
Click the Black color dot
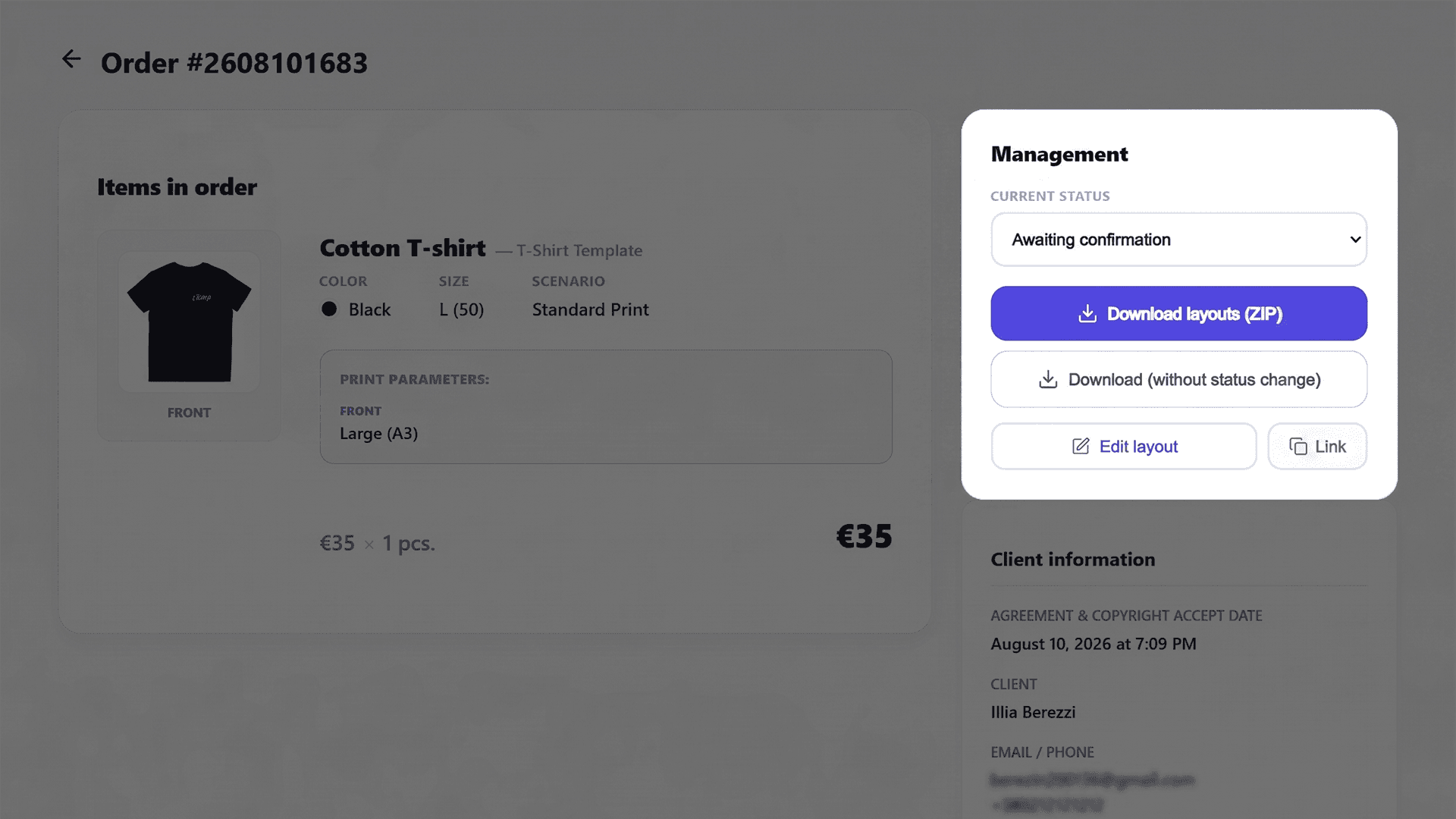[329, 309]
